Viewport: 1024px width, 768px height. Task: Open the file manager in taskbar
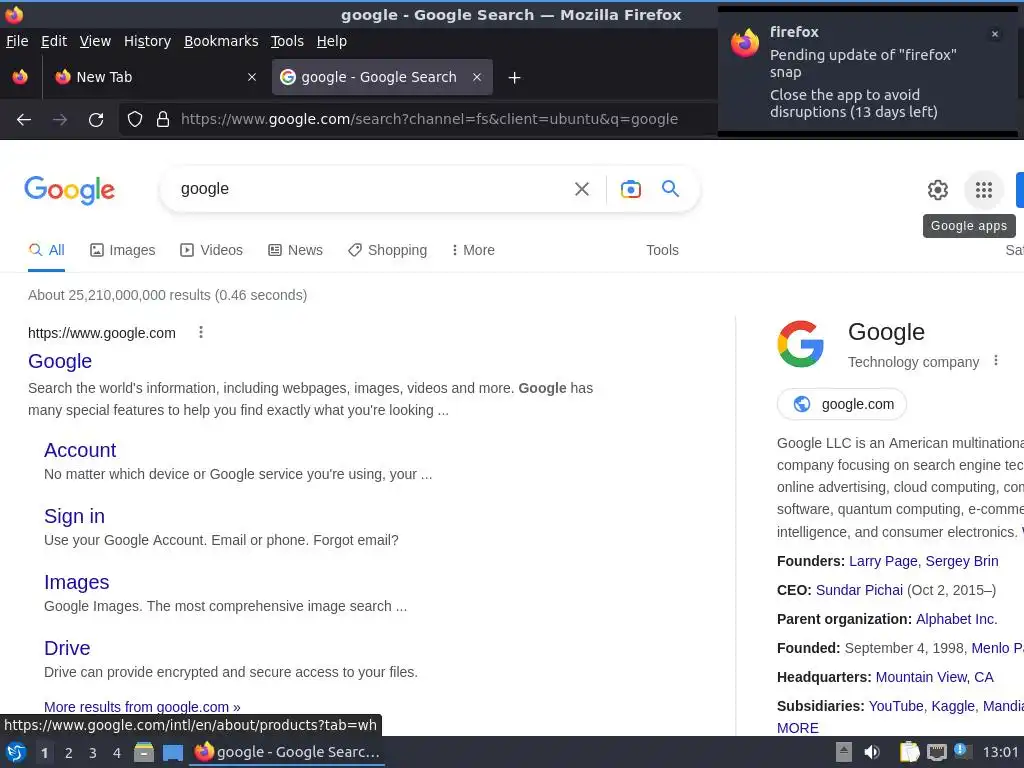point(144,752)
